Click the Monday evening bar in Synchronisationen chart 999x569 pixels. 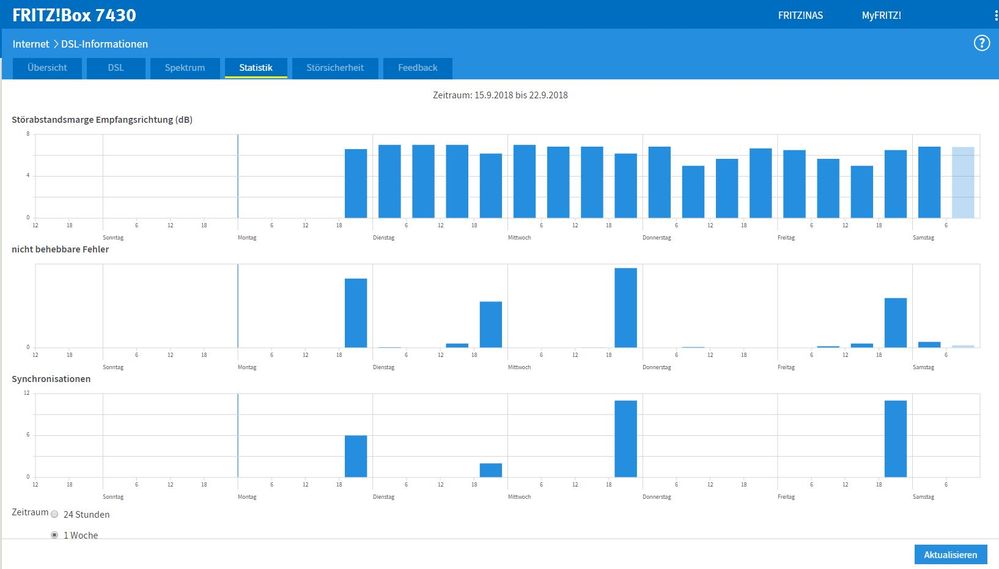[x=356, y=456]
